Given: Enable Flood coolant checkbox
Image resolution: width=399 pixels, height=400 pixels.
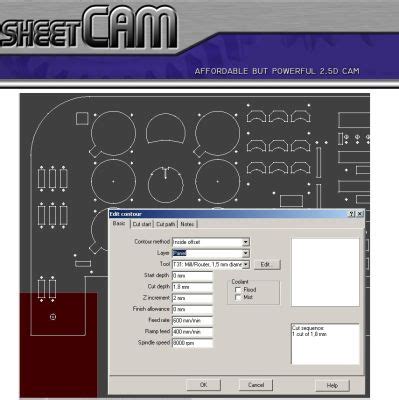Looking at the screenshot, I should tap(238, 290).
